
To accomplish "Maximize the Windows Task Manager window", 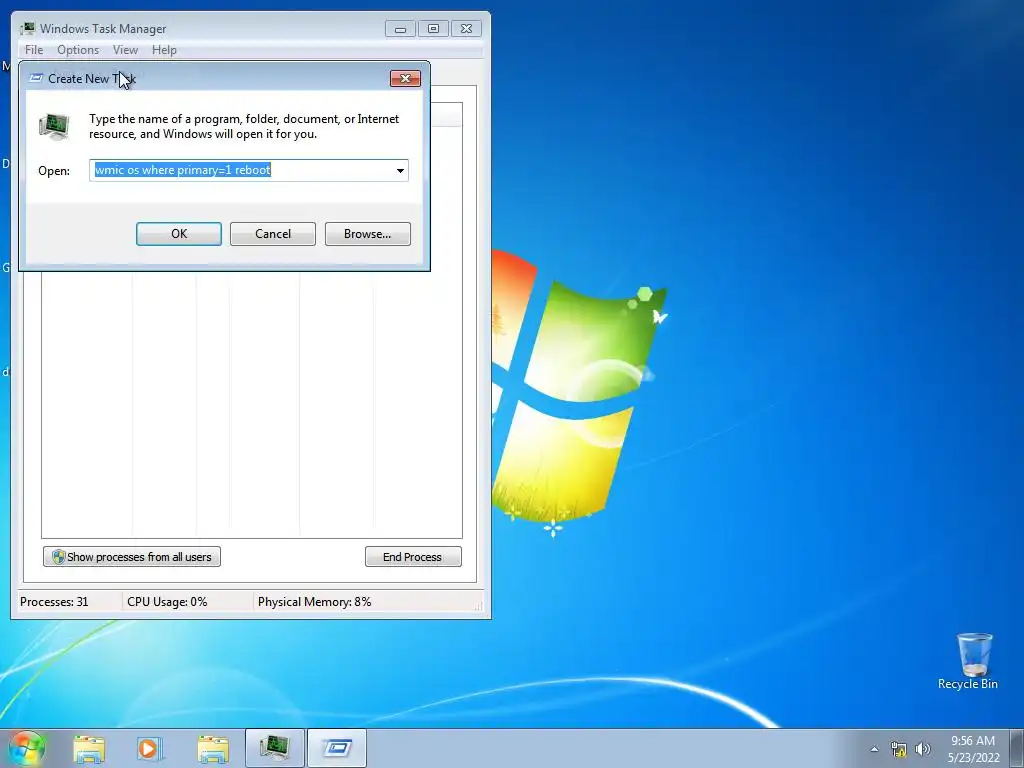I will pos(433,29).
